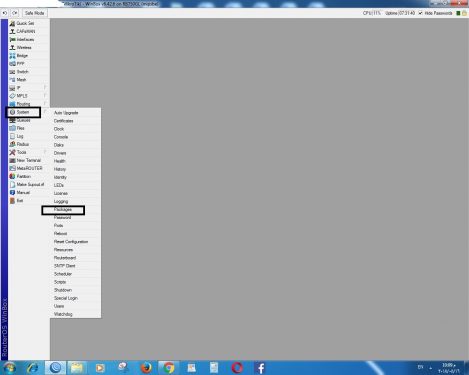Click the Undo arrow in the toolbar

click(5, 13)
